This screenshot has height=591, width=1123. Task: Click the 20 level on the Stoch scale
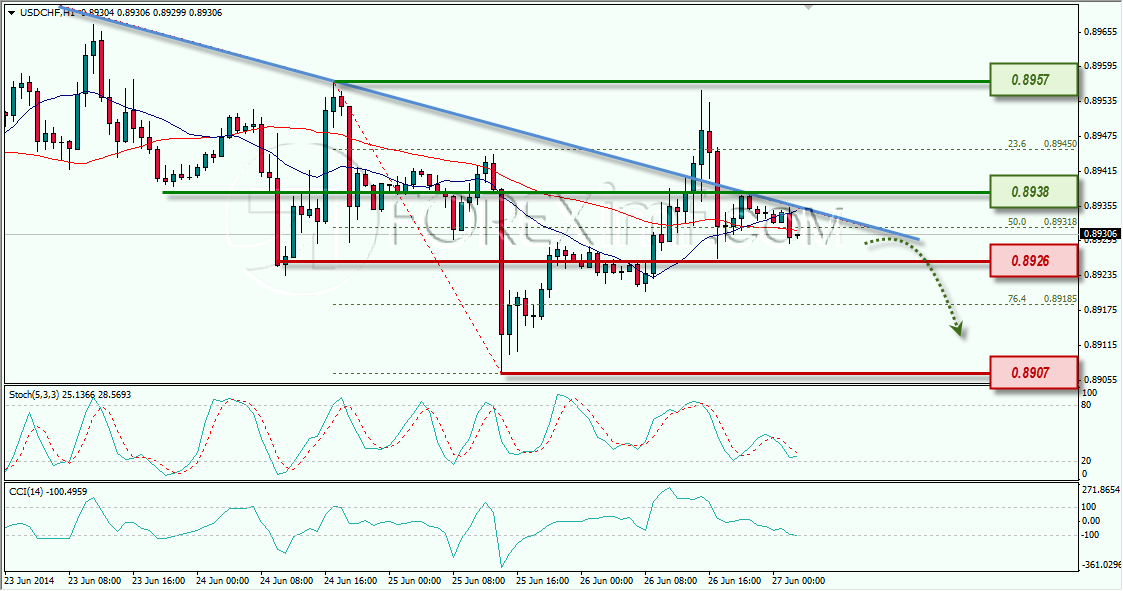[1086, 461]
